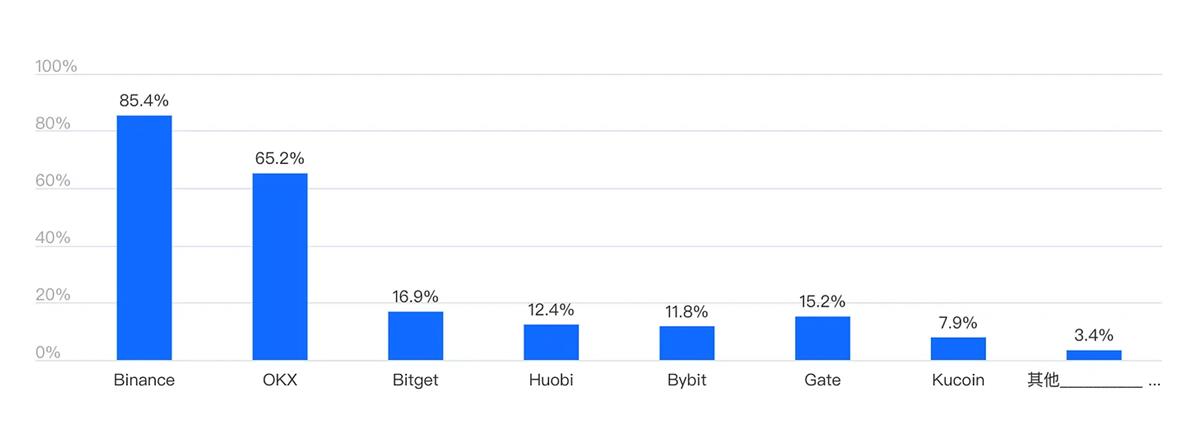Select the OKX bar
The image size is (1200, 424).
280,266
